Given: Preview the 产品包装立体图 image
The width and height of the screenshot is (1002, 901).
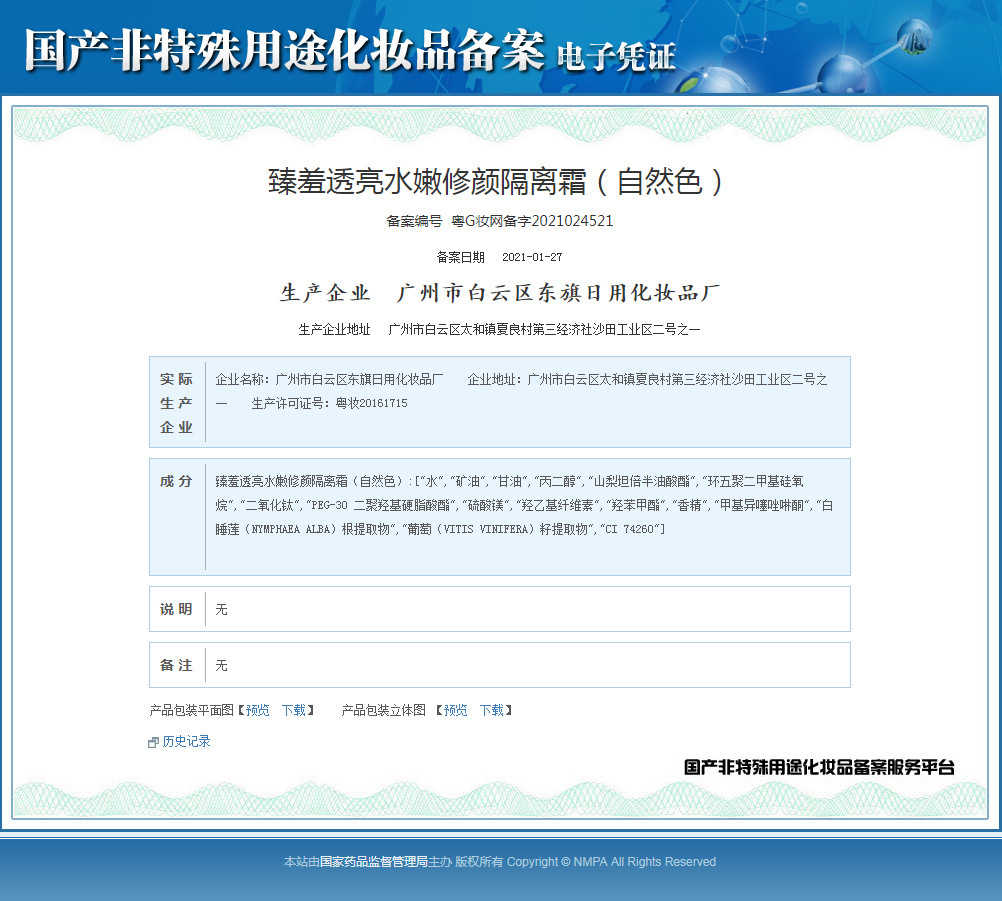Looking at the screenshot, I should [x=456, y=710].
